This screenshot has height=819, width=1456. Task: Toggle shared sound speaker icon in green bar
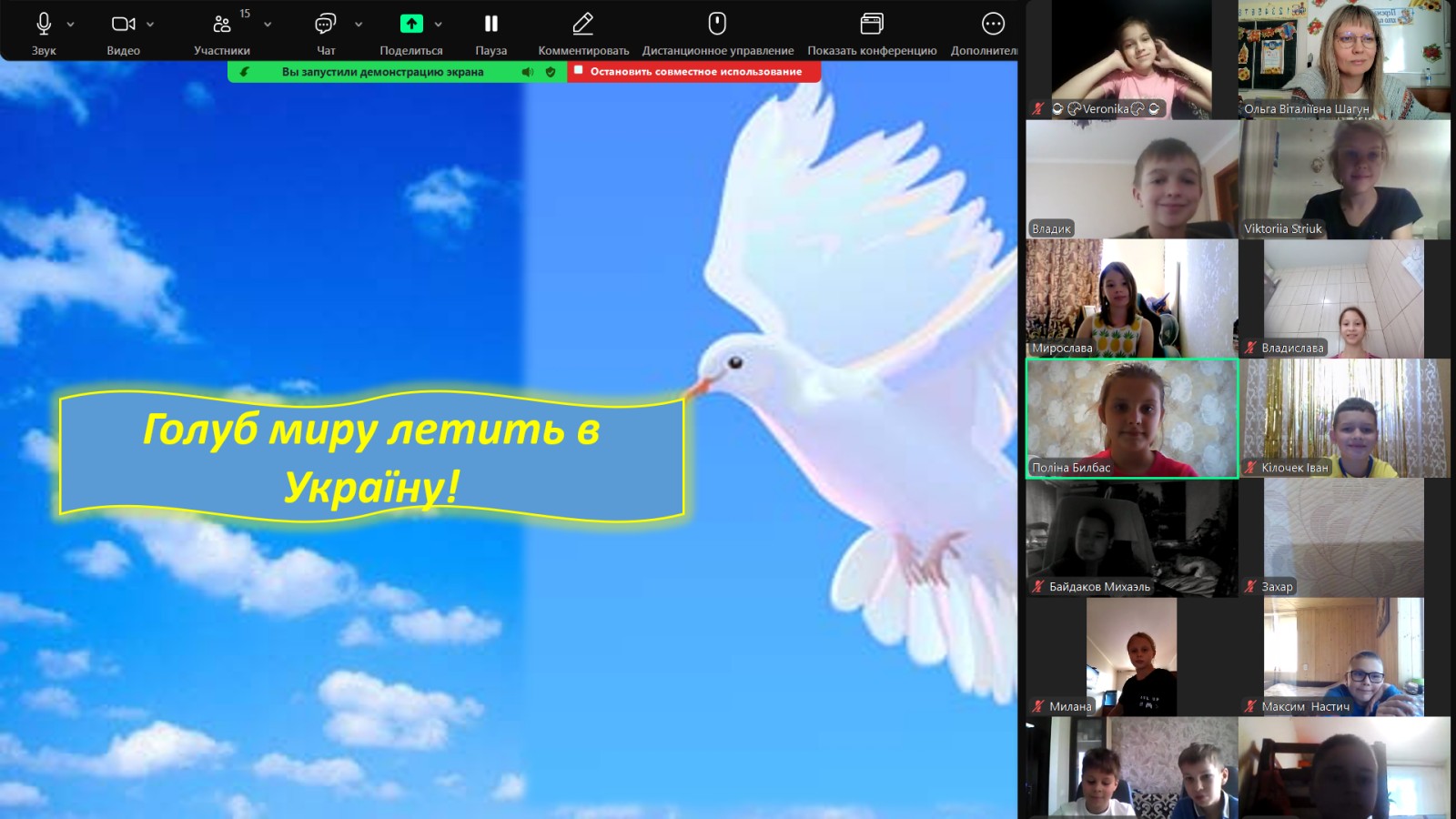pyautogui.click(x=528, y=72)
